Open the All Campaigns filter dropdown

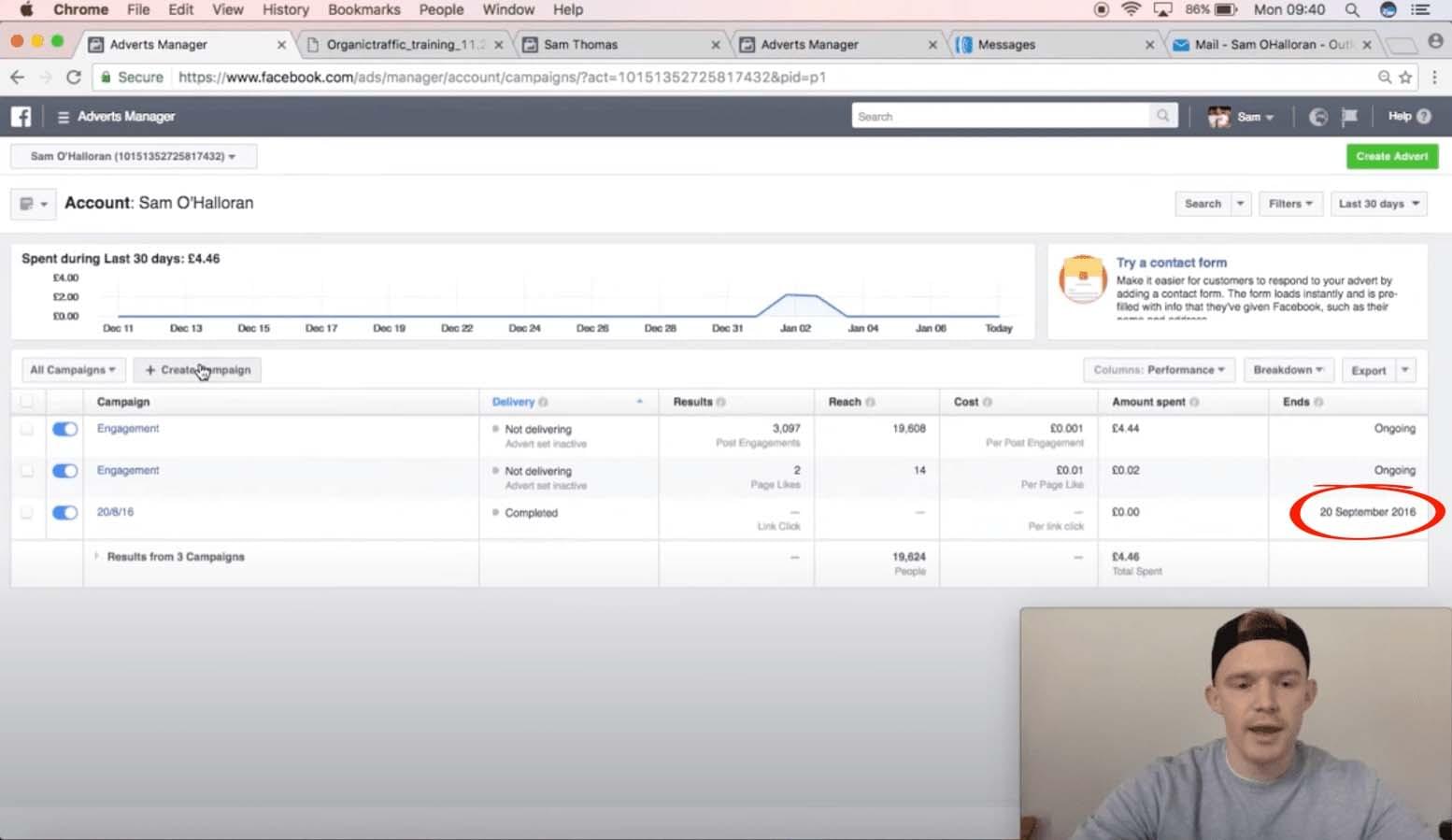coord(73,370)
